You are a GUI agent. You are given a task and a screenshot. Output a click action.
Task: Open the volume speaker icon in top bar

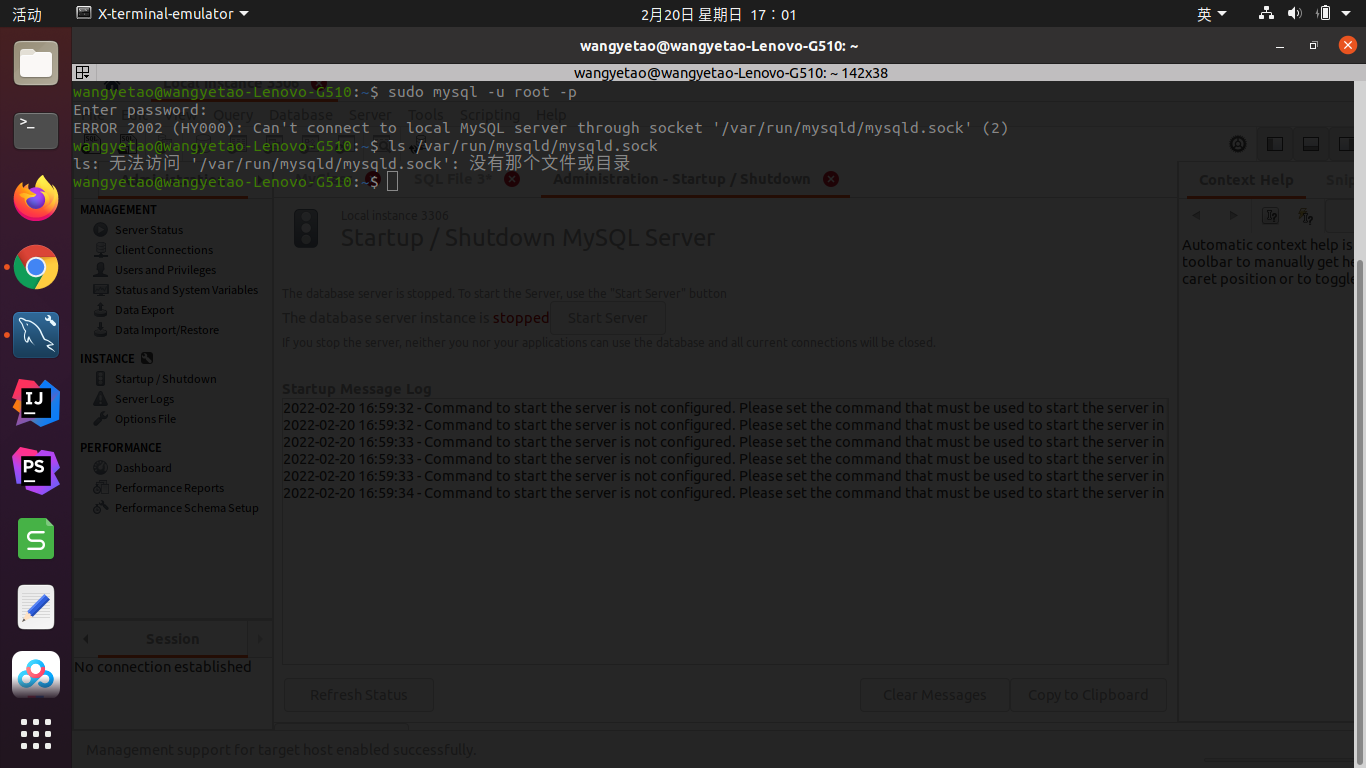click(x=1294, y=14)
